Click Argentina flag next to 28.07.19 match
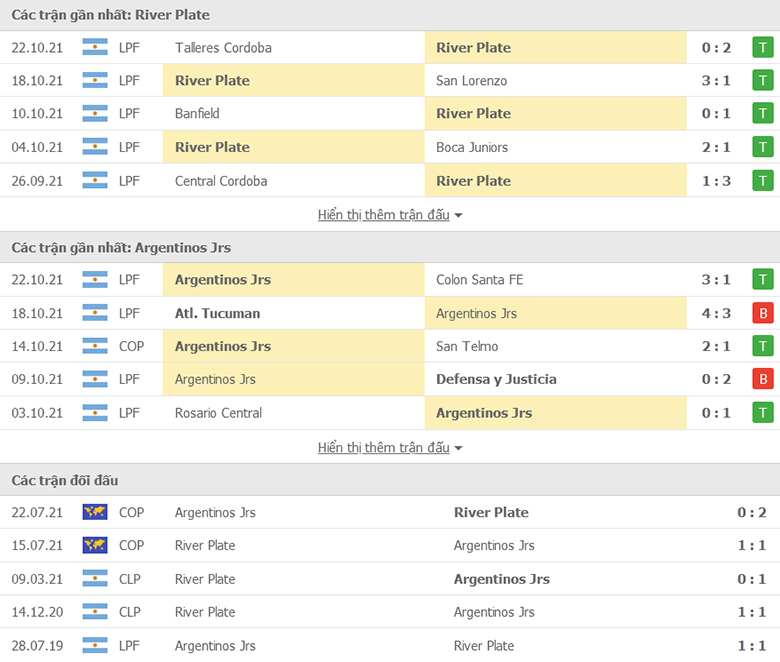Image resolution: width=780 pixels, height=662 pixels. (x=95, y=645)
